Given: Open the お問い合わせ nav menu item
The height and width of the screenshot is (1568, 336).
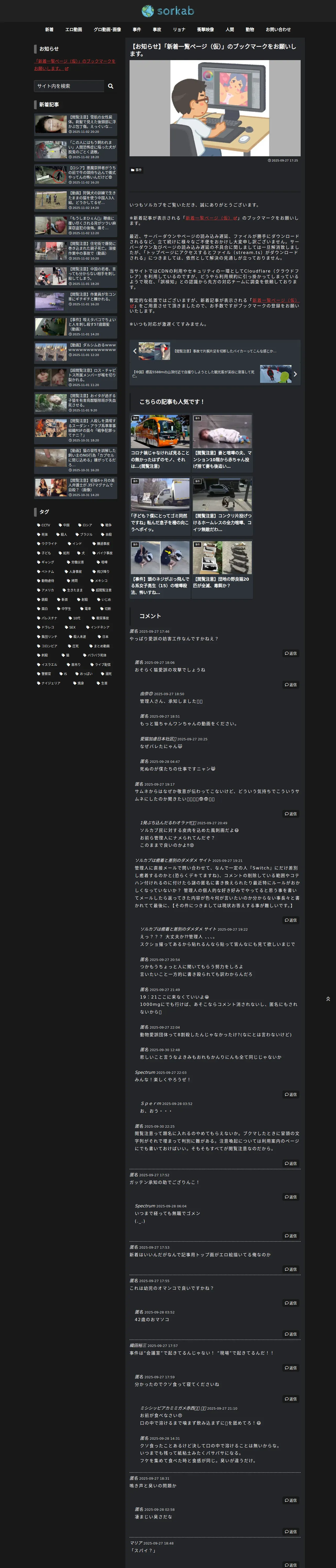Looking at the screenshot, I should click(278, 29).
